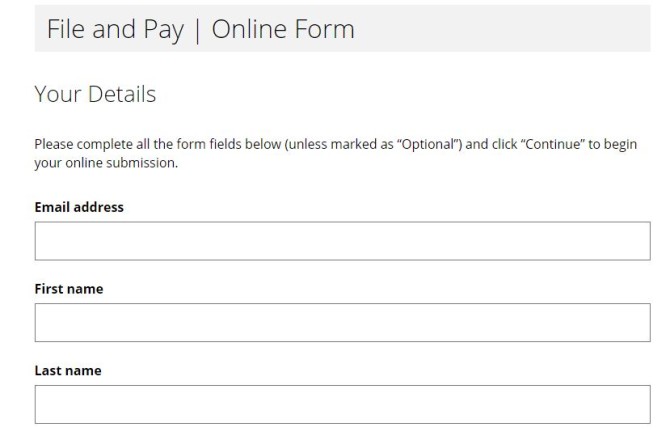Click the word "Continue" in the instructions
Image resolution: width=670 pixels, height=430 pixels.
click(554, 144)
